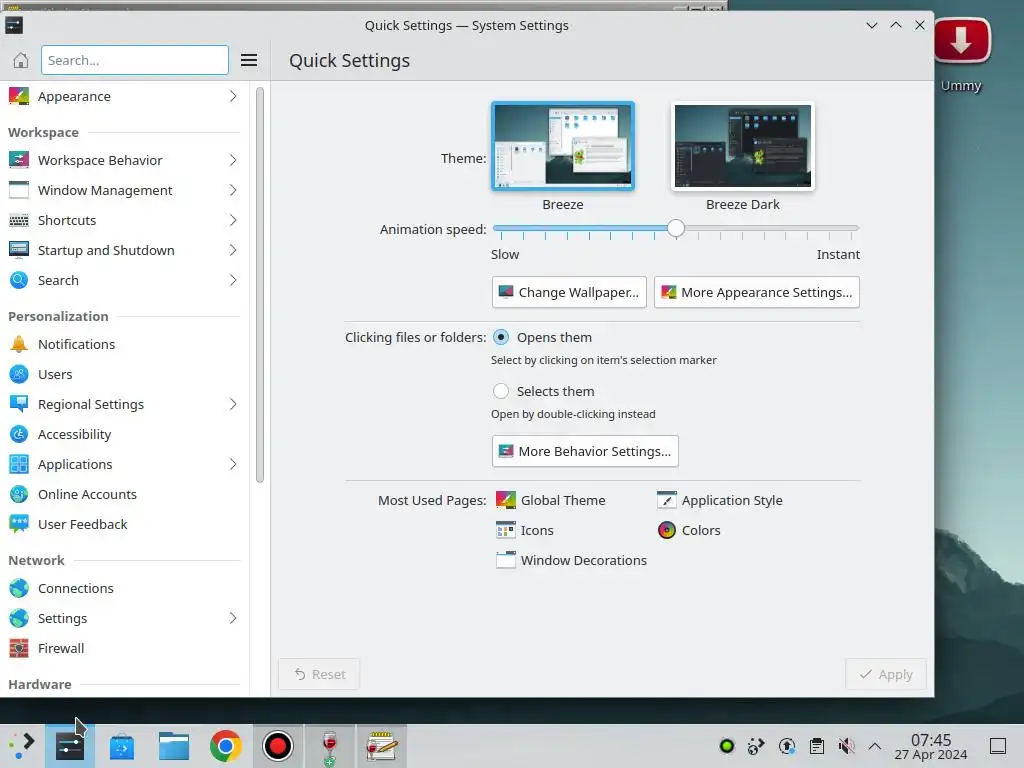
Task: Click the Firewall brick icon
Action: coord(19,648)
